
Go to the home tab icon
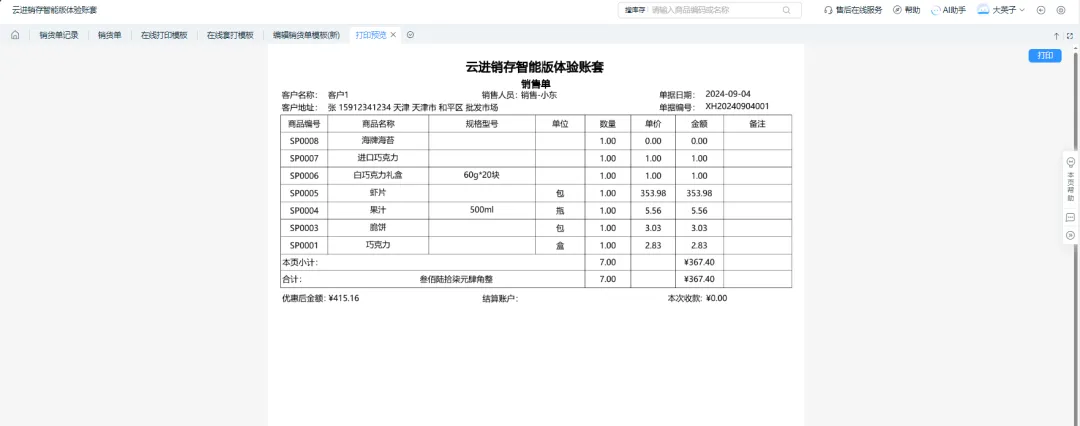[15, 35]
